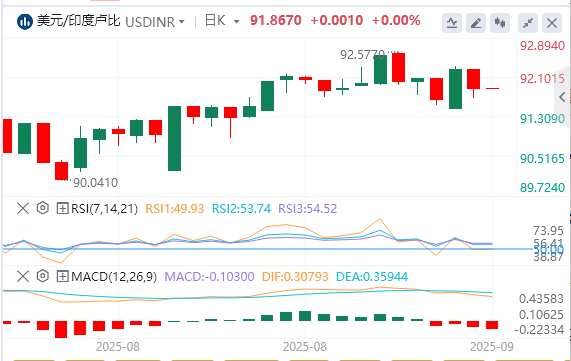Open MACD indicator settings gear
571x361 pixels.
click(x=43, y=276)
